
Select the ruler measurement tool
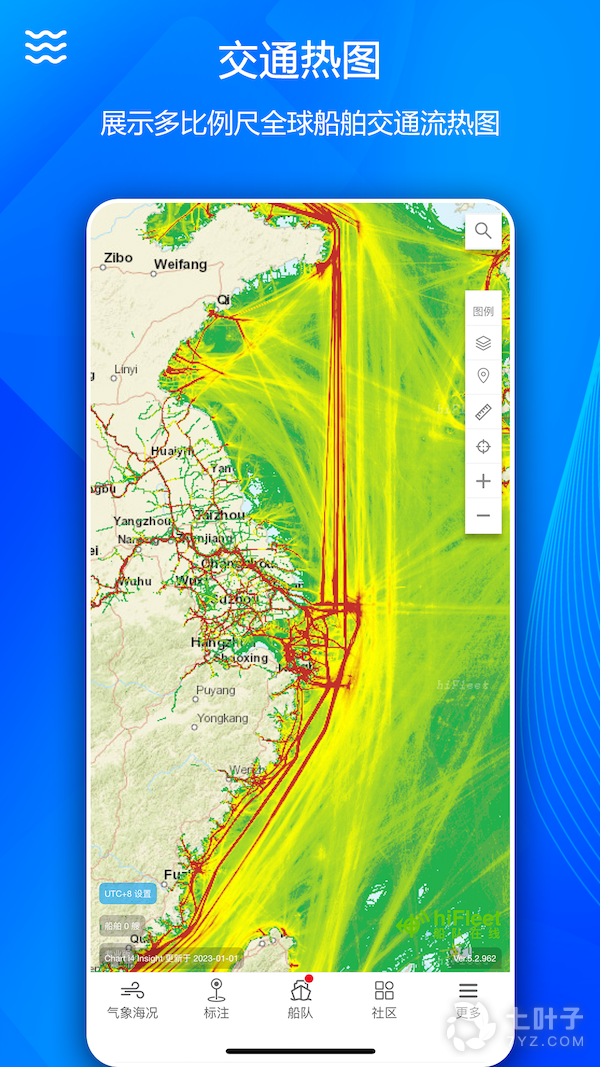point(483,411)
